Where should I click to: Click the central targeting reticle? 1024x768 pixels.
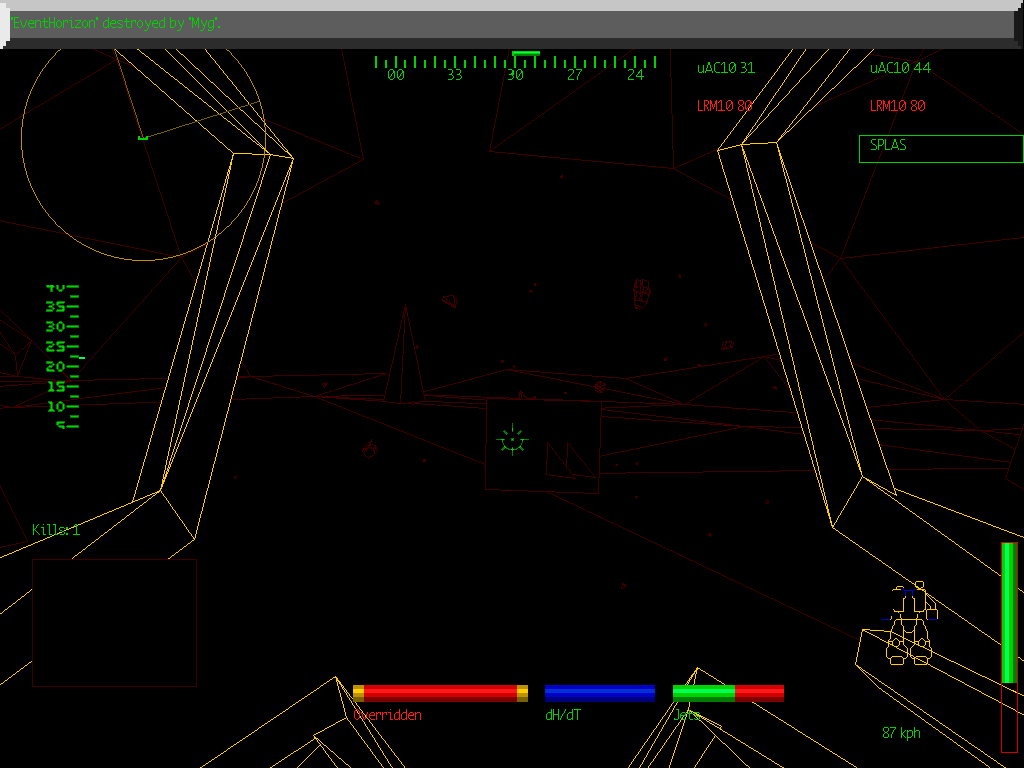pos(511,438)
